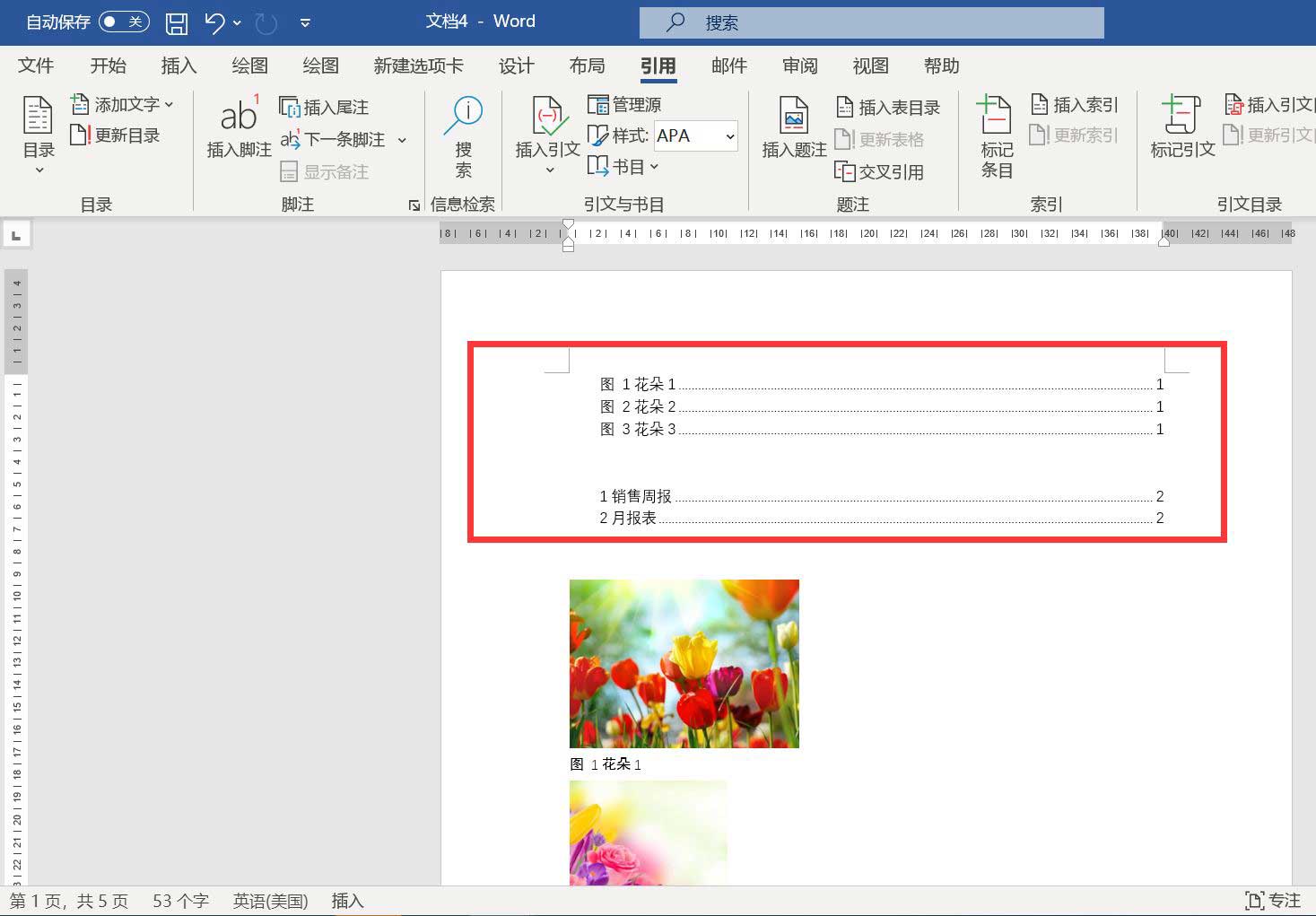Click 交叉引用 button

click(879, 171)
